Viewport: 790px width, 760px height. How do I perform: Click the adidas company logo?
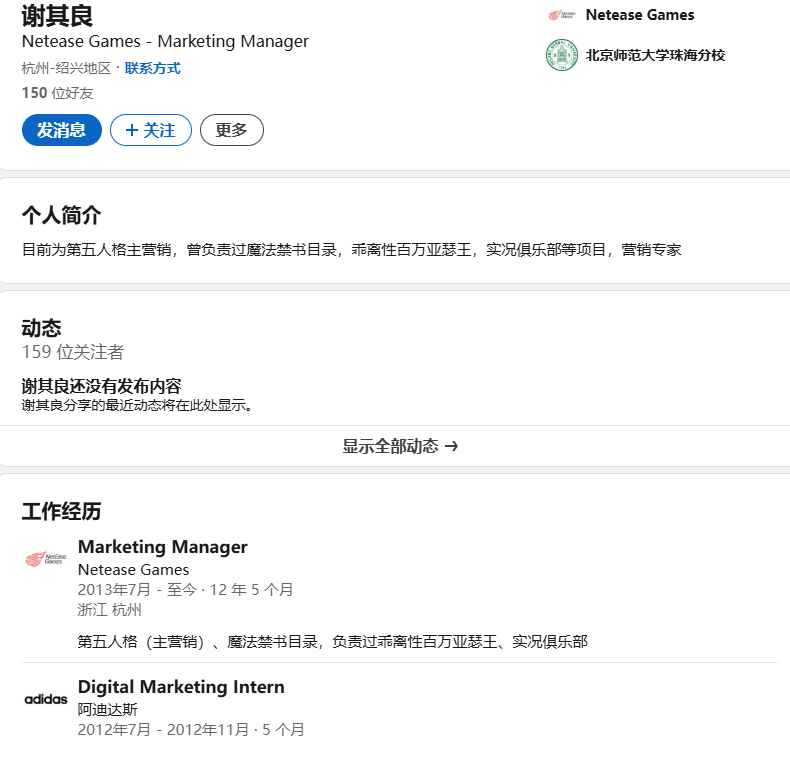[x=46, y=699]
